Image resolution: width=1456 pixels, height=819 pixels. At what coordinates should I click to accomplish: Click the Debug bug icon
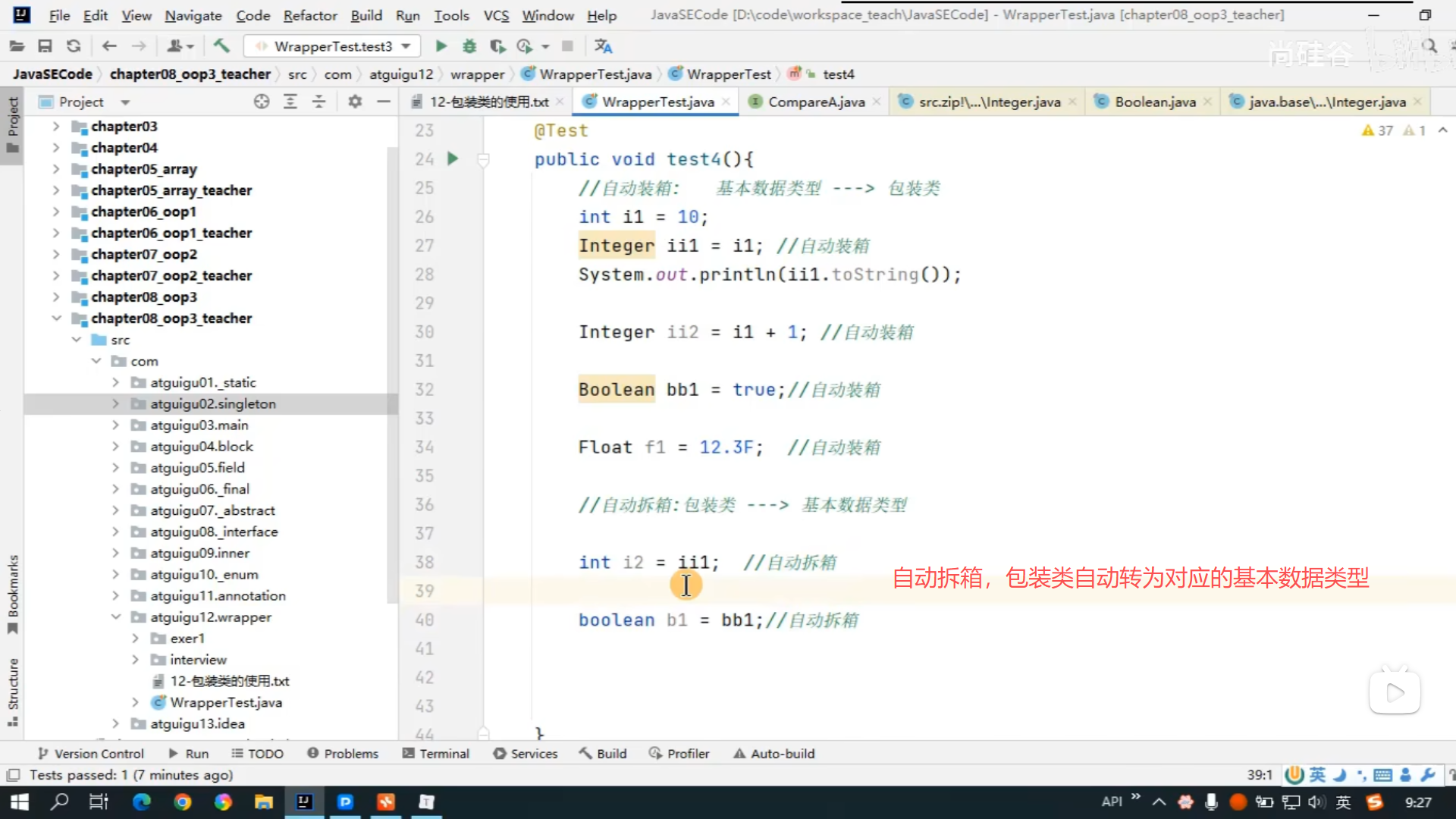(469, 46)
